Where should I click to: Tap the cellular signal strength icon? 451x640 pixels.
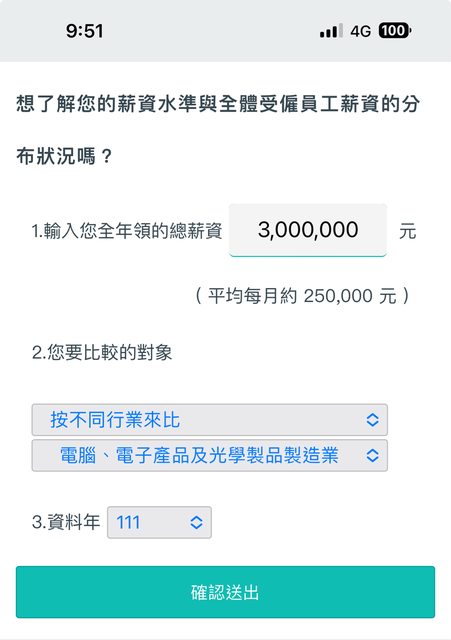coord(331,31)
